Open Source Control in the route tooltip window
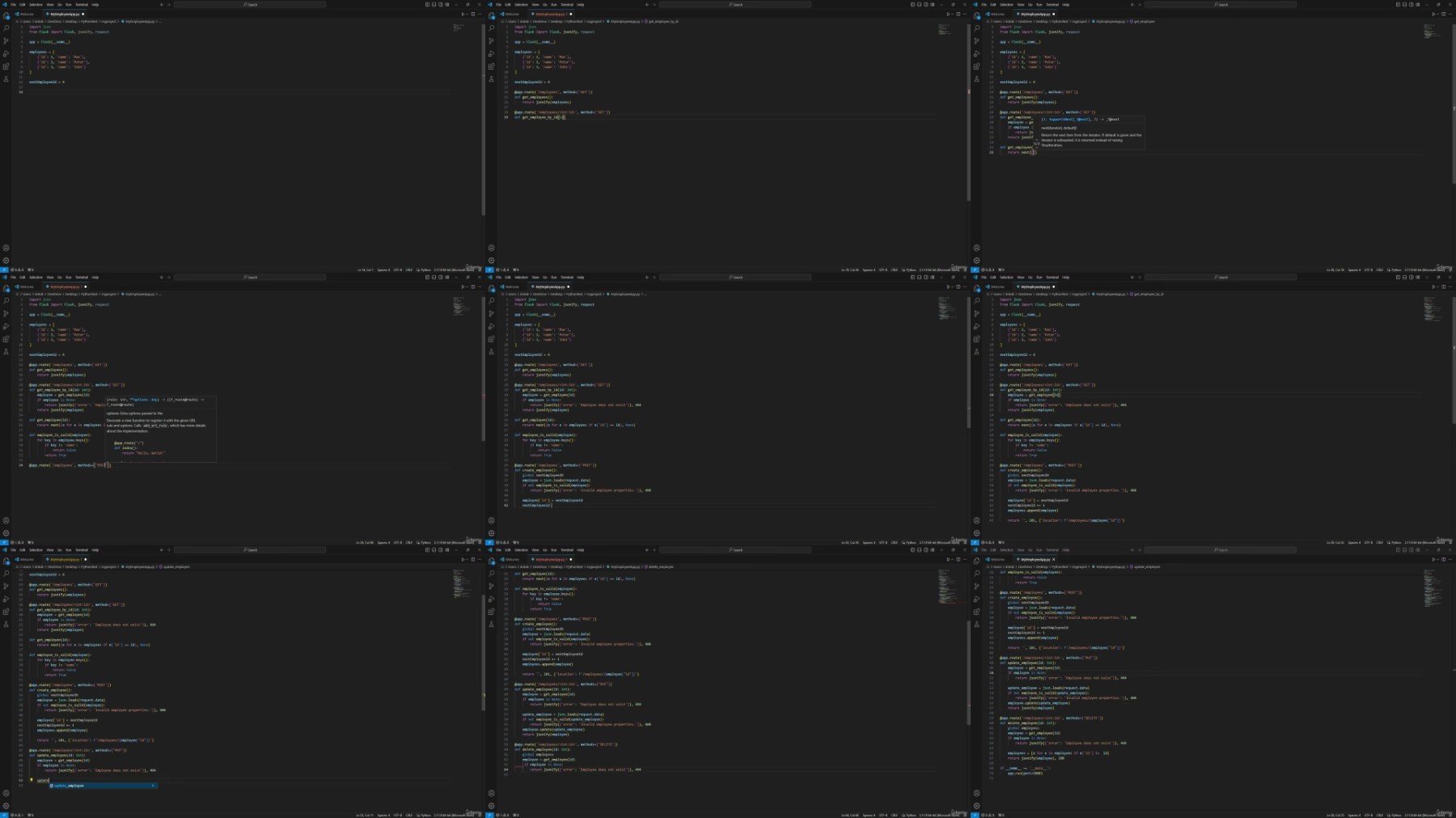Viewport: 1456px width, 818px height. pyautogui.click(x=6, y=314)
